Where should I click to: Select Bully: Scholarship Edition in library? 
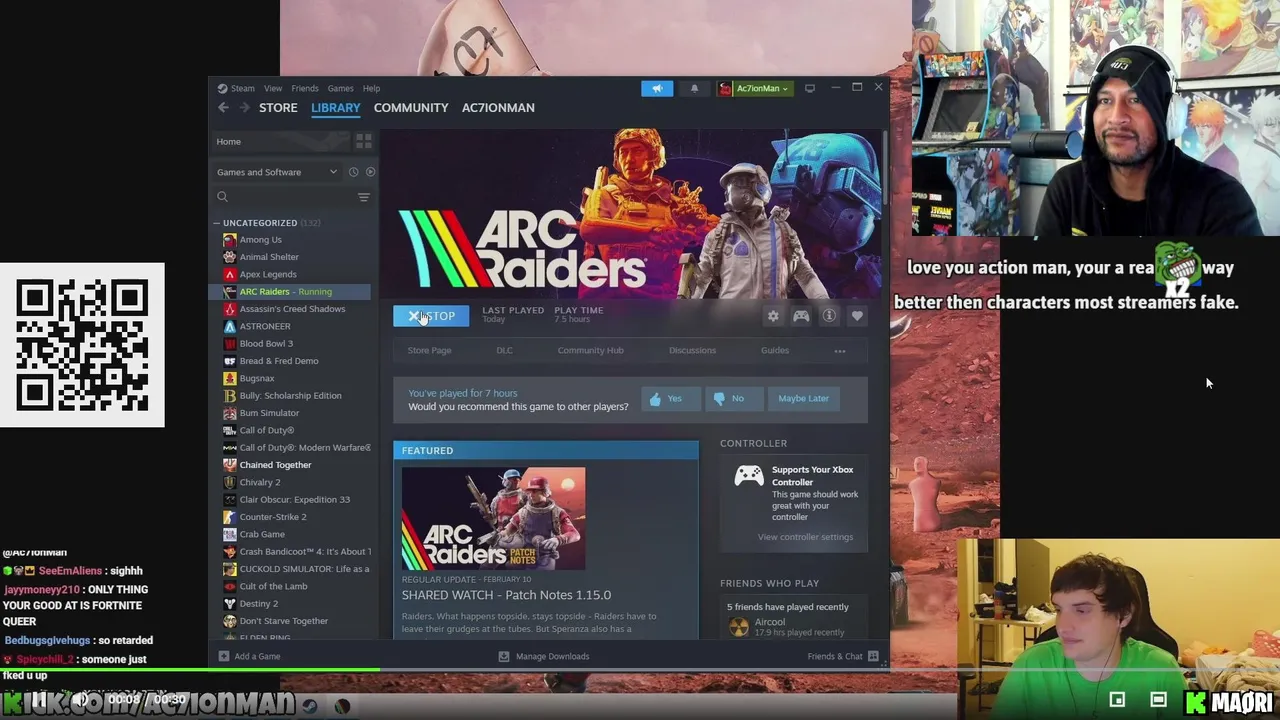coord(290,396)
